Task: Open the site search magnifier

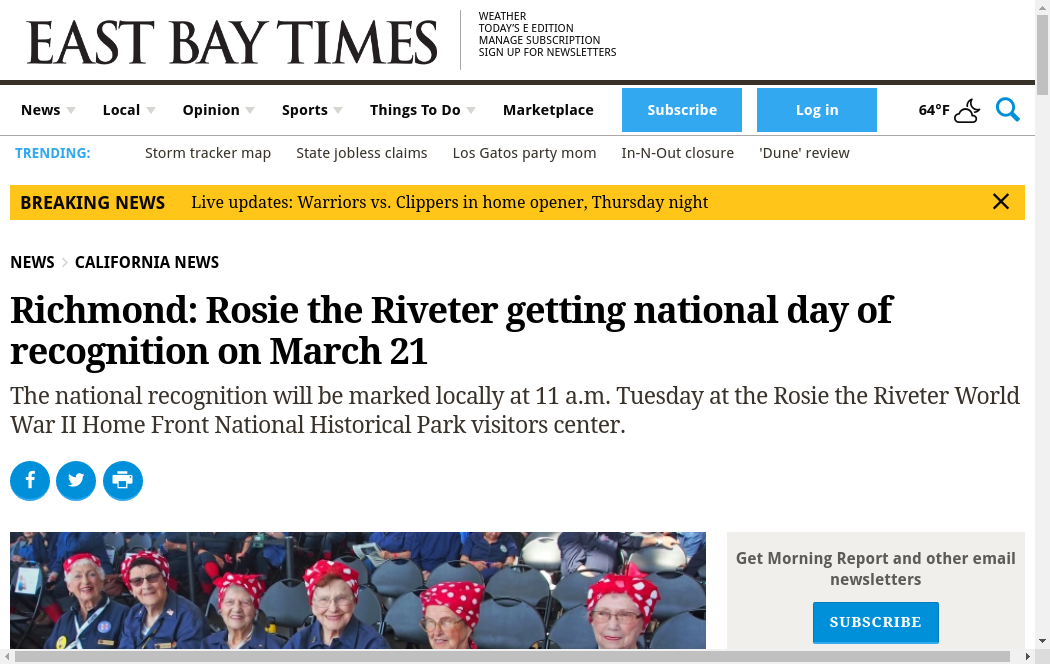Action: point(1007,110)
